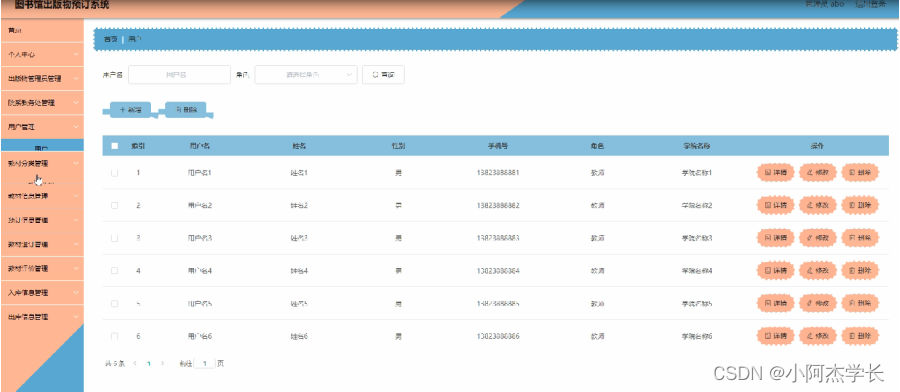This screenshot has width=900, height=392.
Task: Toggle the select-all checkbox in table header
Action: (x=114, y=146)
